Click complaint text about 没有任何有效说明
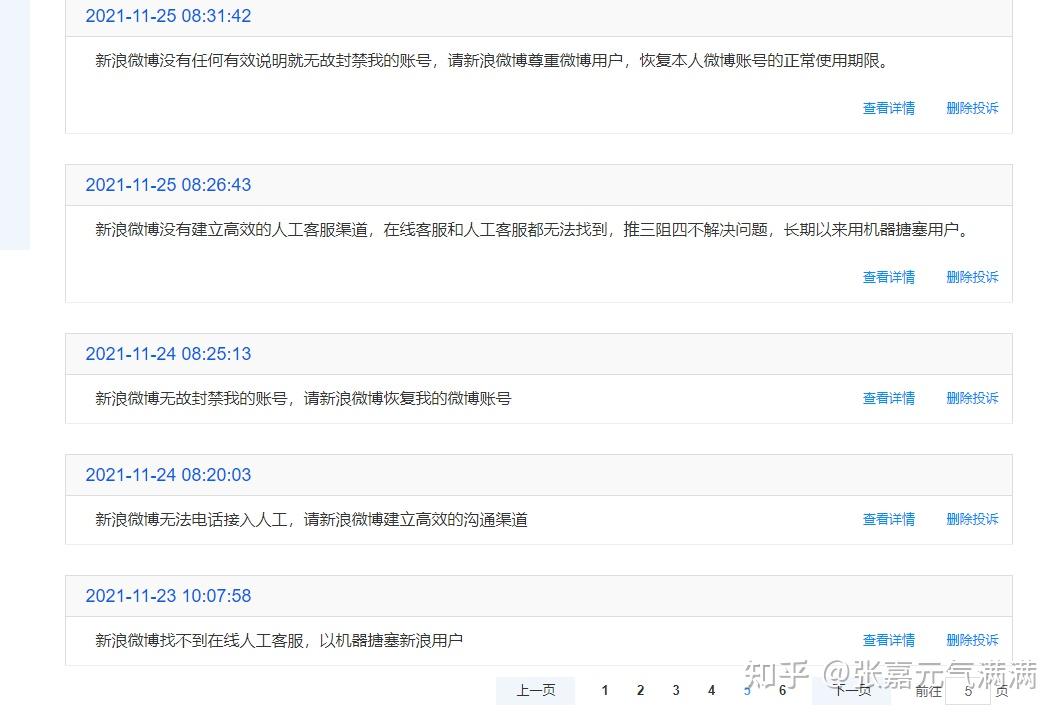The width and height of the screenshot is (1064, 719). pyautogui.click(x=492, y=61)
